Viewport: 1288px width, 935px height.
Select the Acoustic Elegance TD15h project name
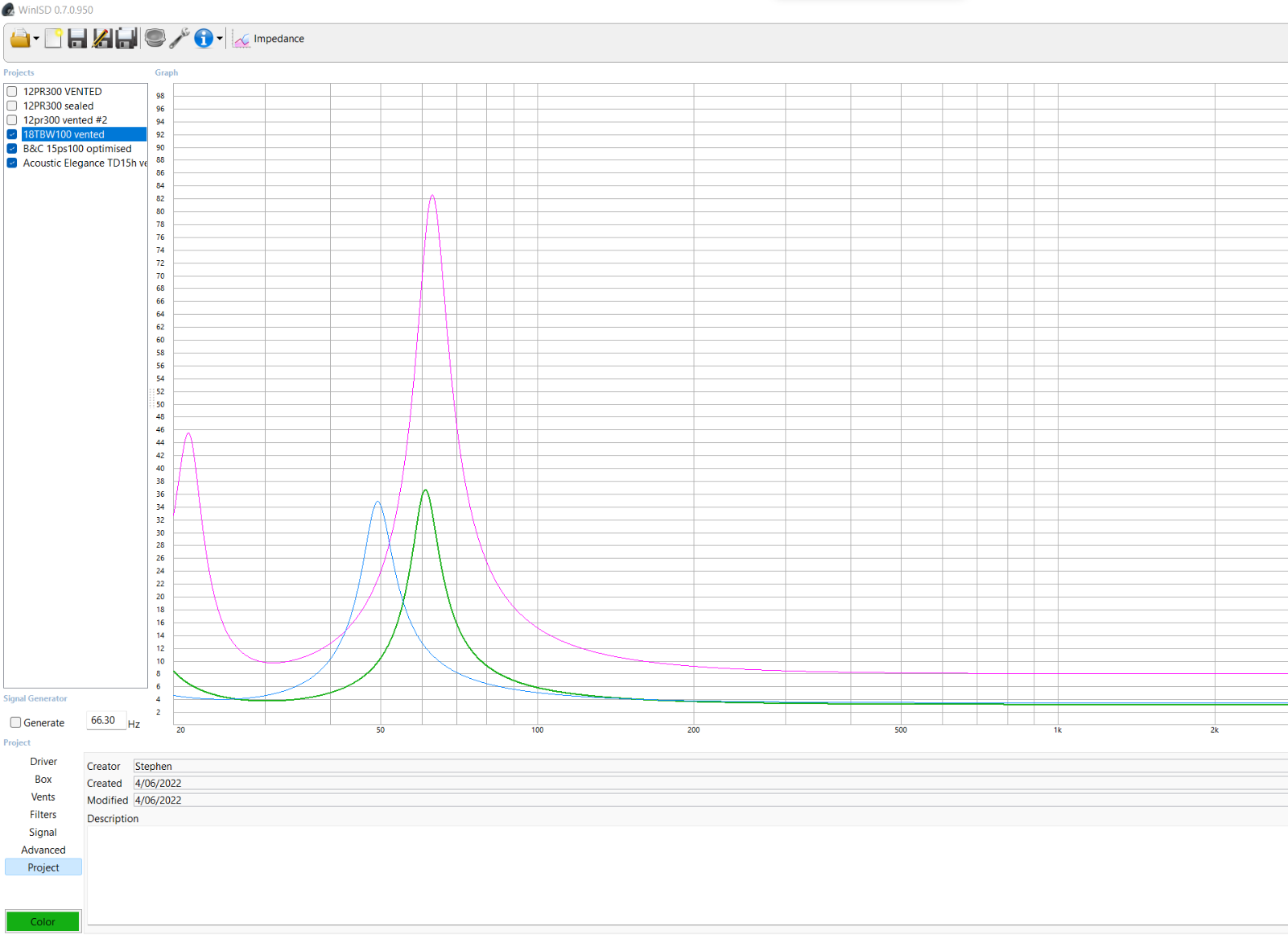click(x=85, y=163)
